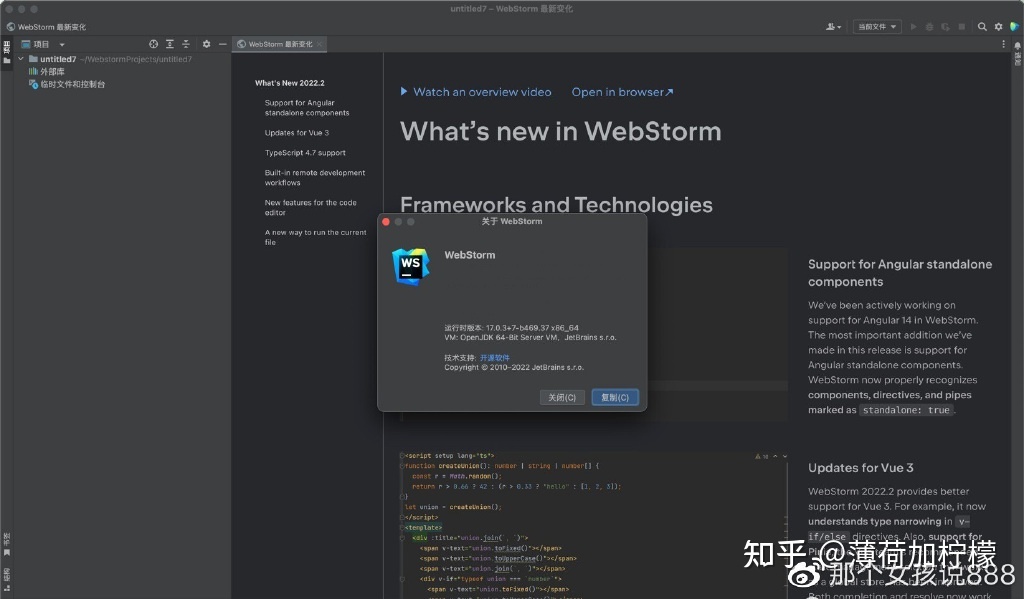Open Structure tool window on left stripe
1024x599 pixels.
[x=7, y=580]
